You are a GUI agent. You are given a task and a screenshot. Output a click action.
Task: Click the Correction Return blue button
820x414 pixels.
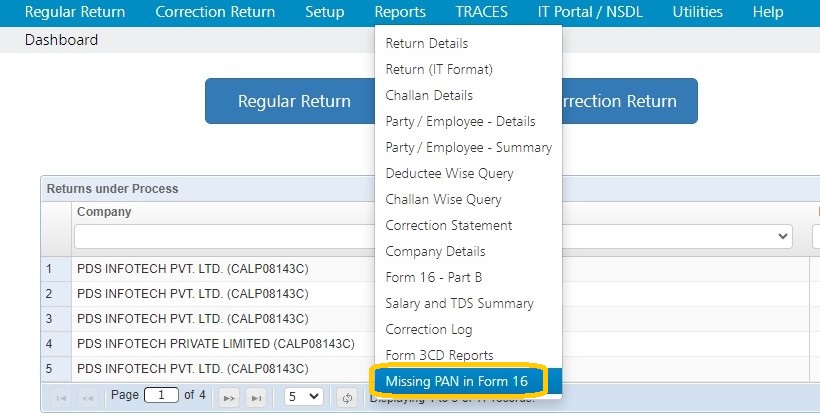point(630,101)
